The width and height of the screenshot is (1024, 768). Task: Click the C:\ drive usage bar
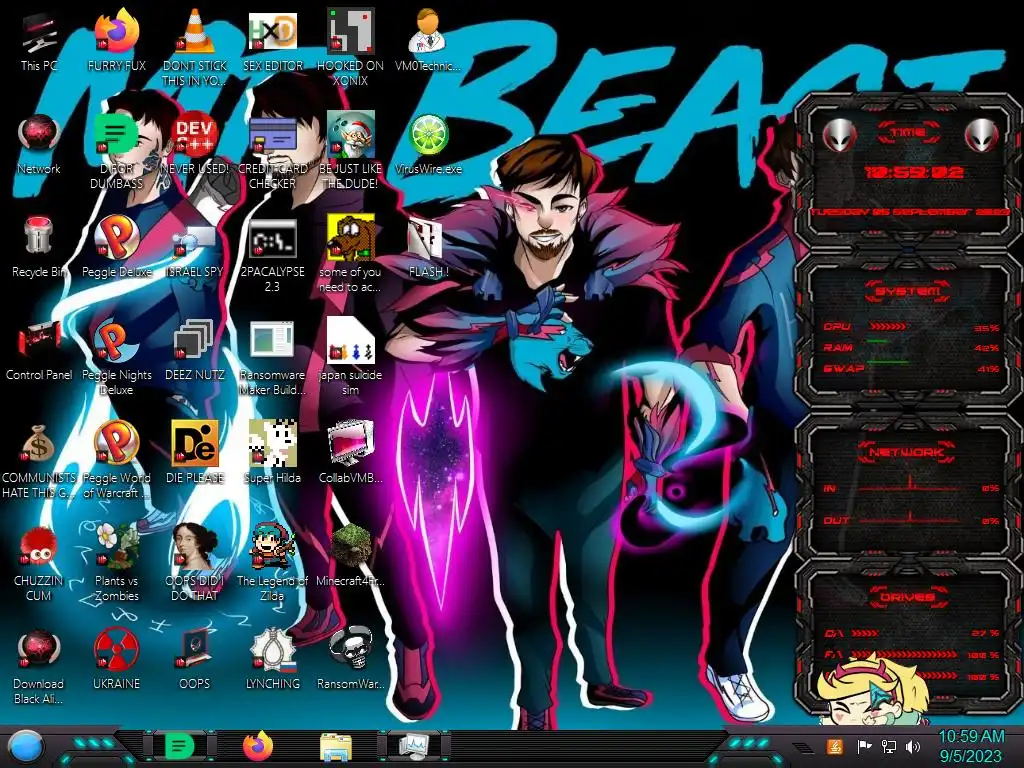[x=865, y=633]
